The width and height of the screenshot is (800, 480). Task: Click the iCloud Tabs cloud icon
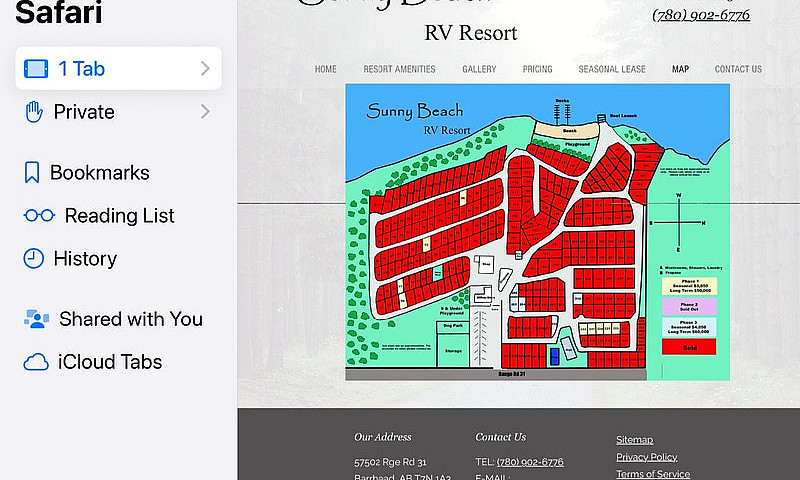tap(36, 362)
